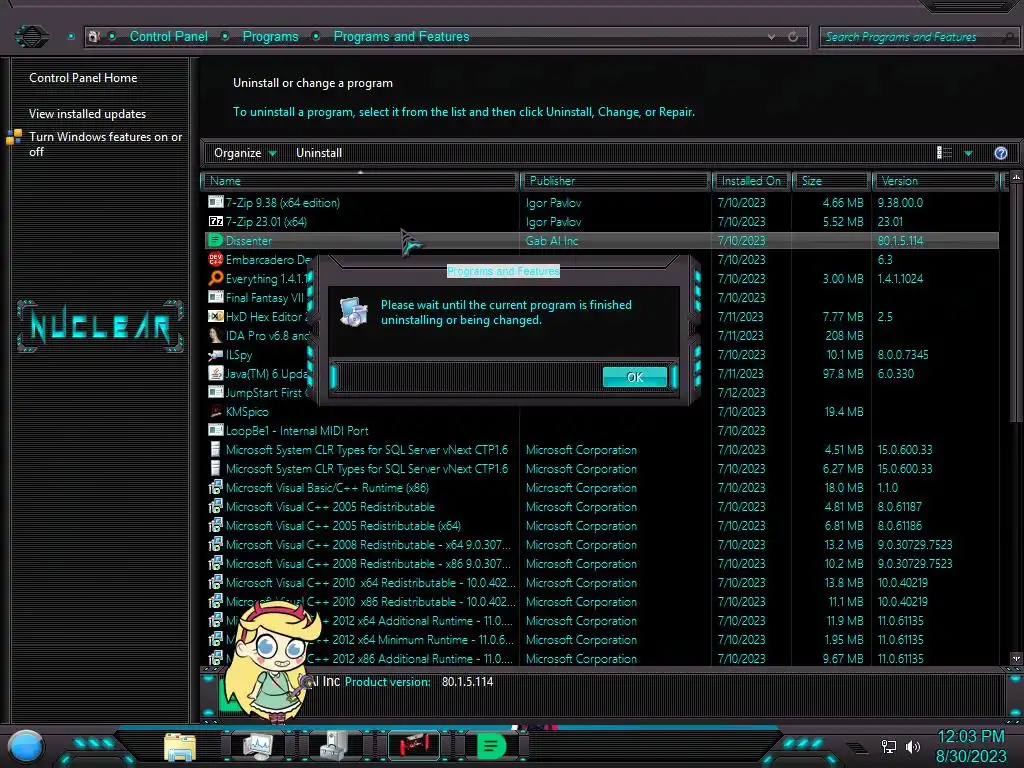
Task: Select the JumpStart First program icon
Action: tap(216, 392)
